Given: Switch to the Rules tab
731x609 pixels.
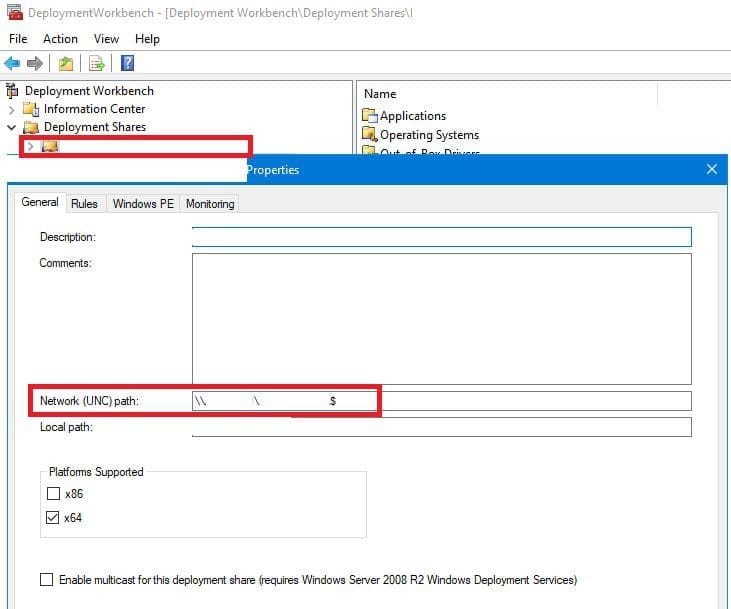Looking at the screenshot, I should click(x=84, y=204).
